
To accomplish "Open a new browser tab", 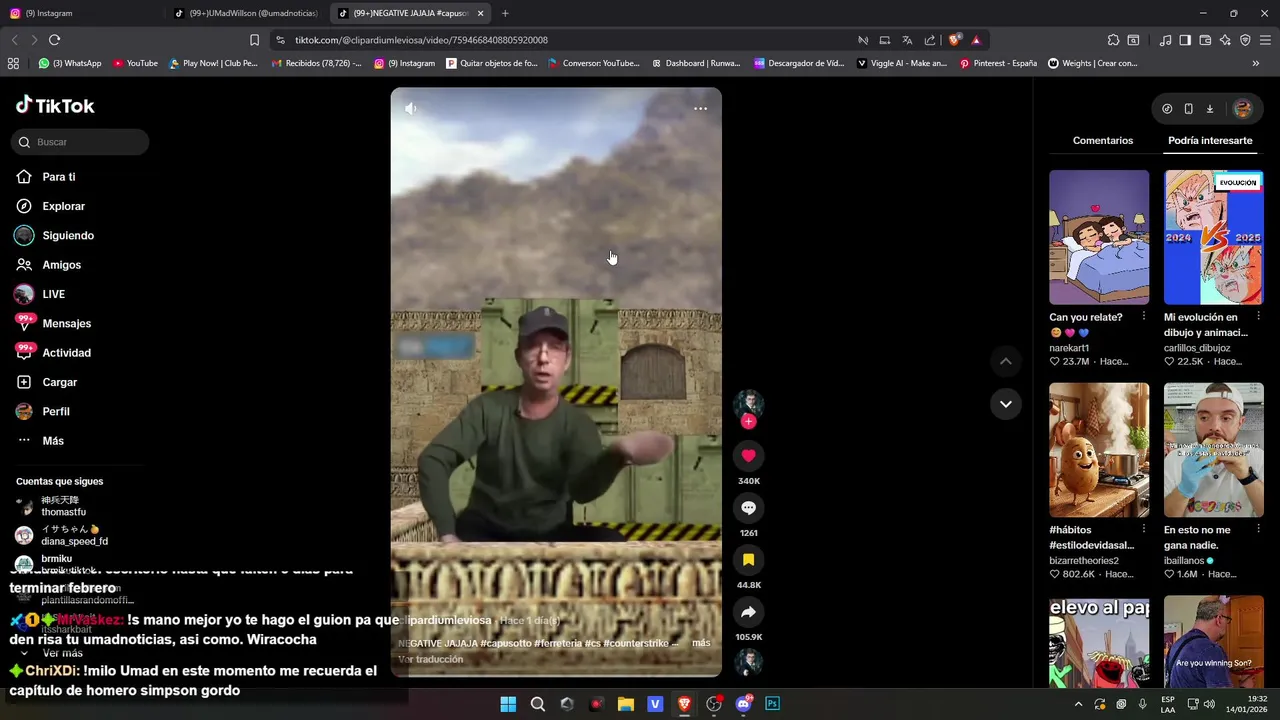I will pyautogui.click(x=505, y=13).
